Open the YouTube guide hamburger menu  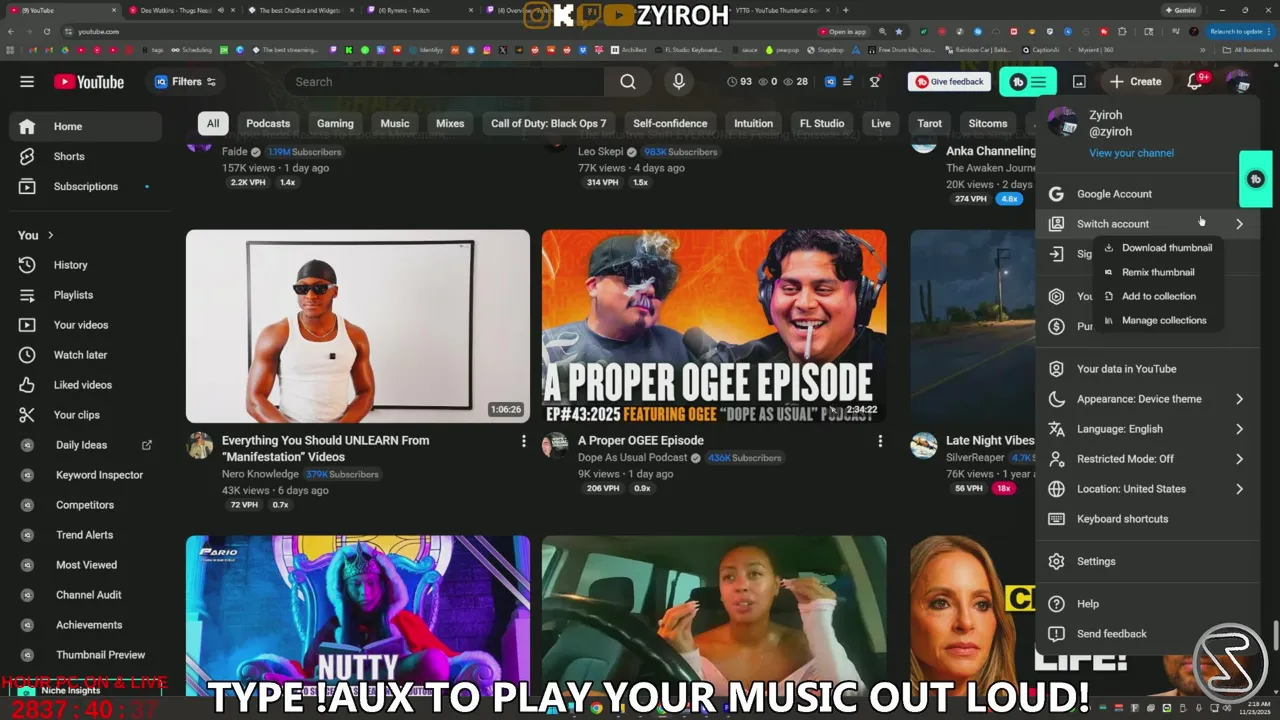[x=27, y=82]
